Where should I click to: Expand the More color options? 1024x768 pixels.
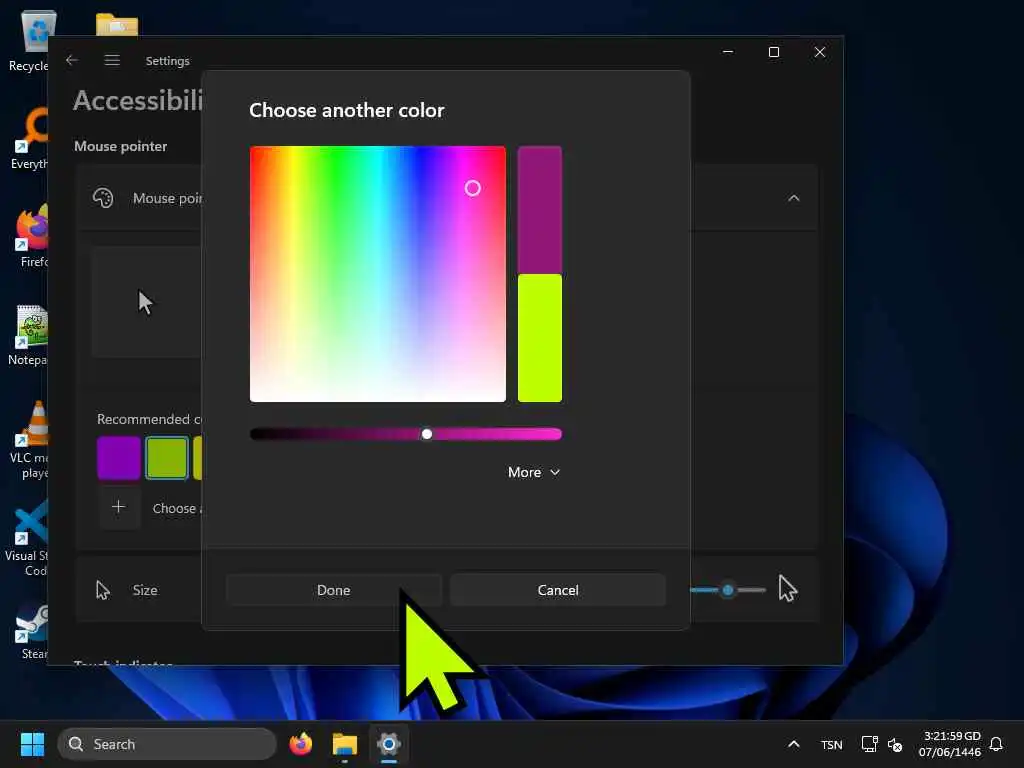534,472
